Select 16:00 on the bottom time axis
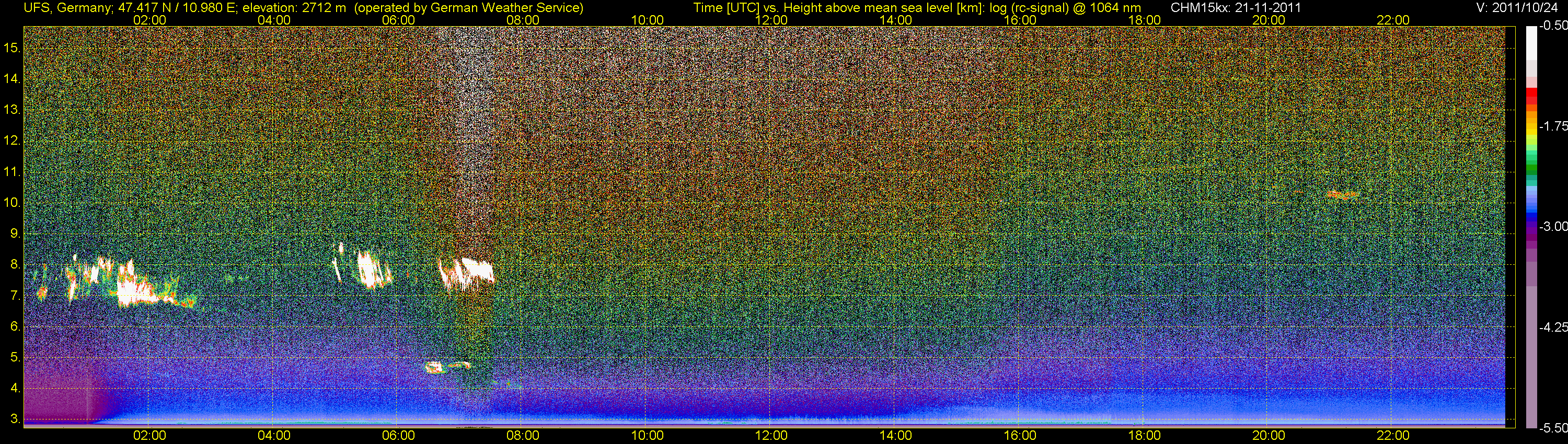 [1020, 436]
